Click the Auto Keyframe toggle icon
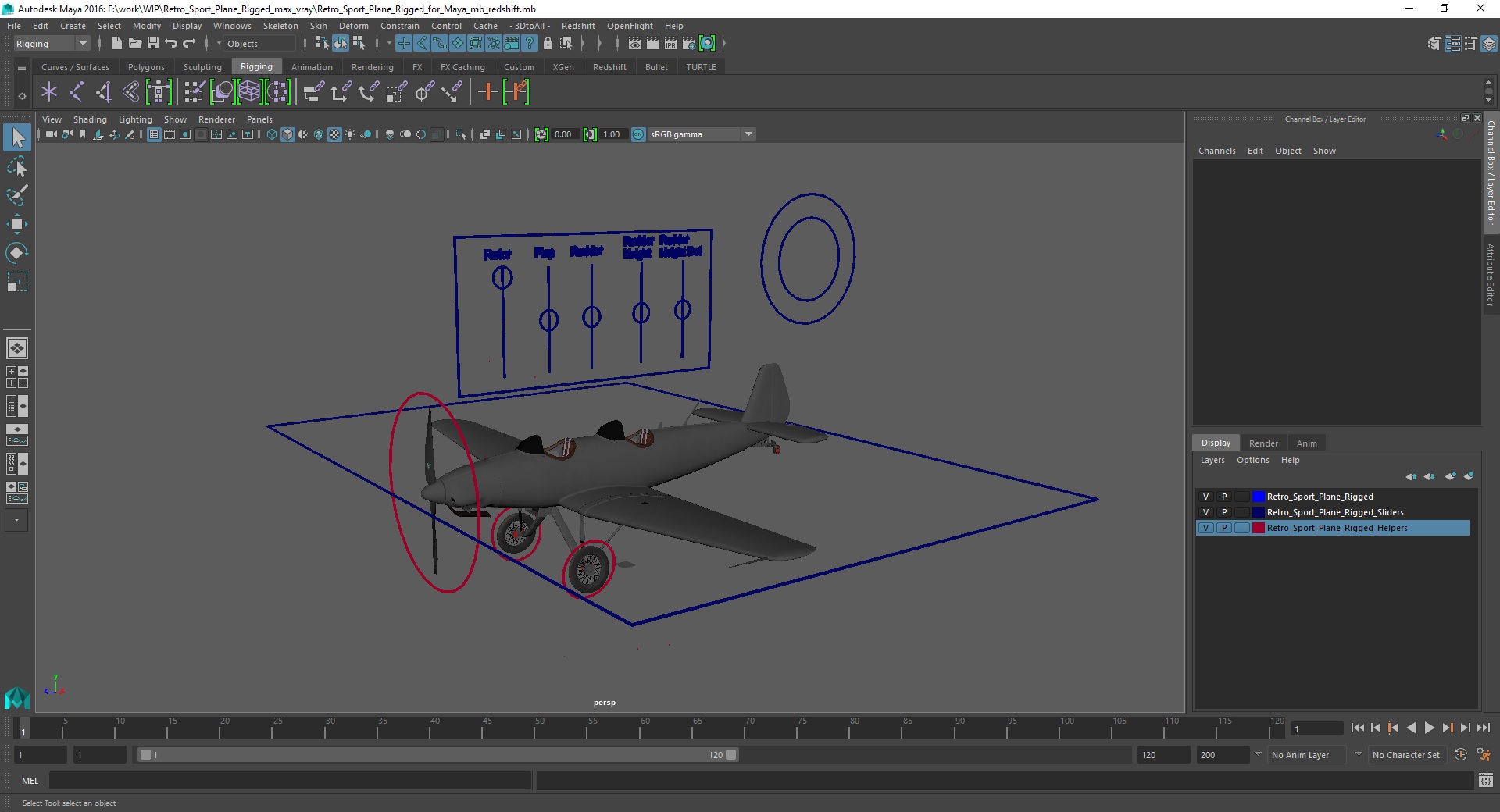This screenshot has height=812, width=1500. coord(1461,755)
